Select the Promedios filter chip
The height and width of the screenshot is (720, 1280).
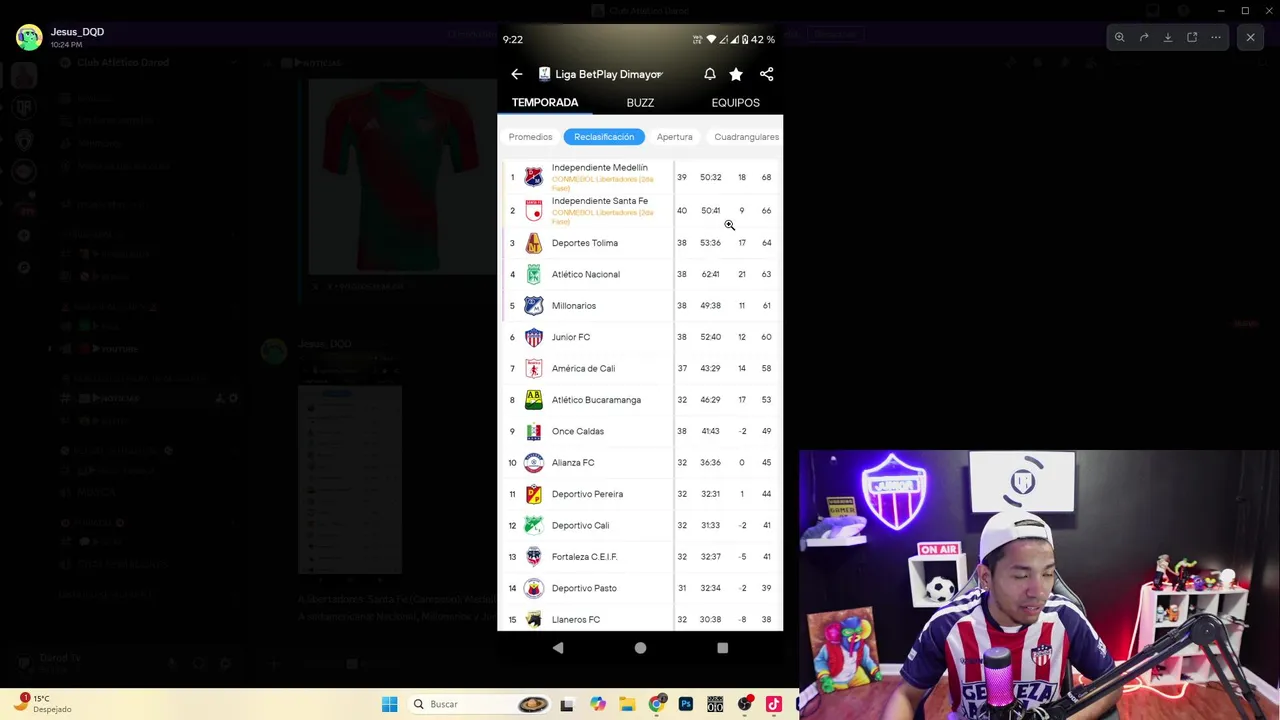[530, 137]
